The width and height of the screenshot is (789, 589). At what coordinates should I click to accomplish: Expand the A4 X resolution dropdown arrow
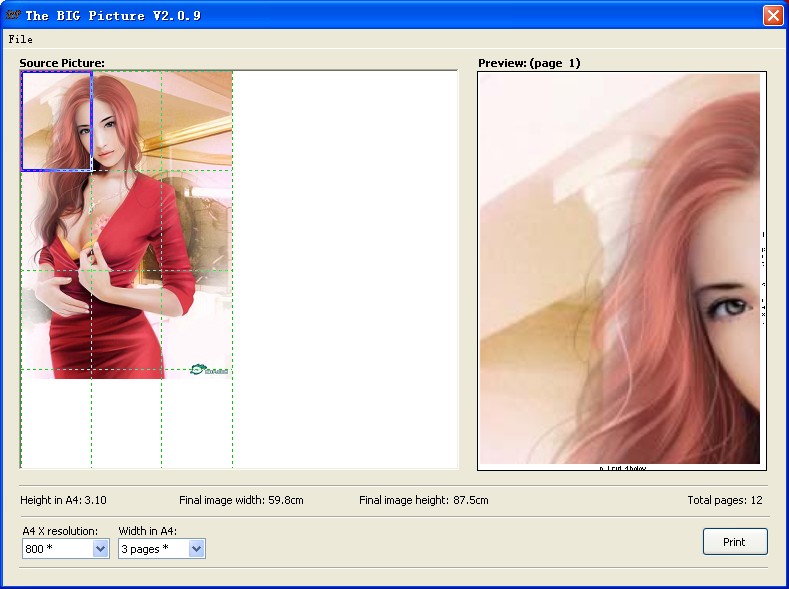tap(101, 549)
